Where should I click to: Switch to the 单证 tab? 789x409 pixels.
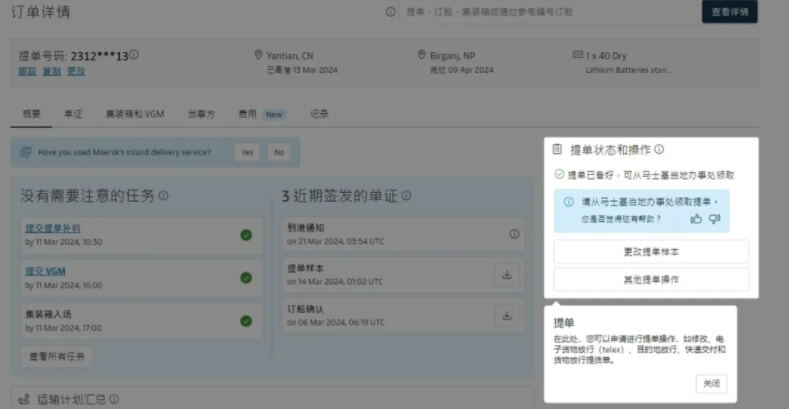73,114
